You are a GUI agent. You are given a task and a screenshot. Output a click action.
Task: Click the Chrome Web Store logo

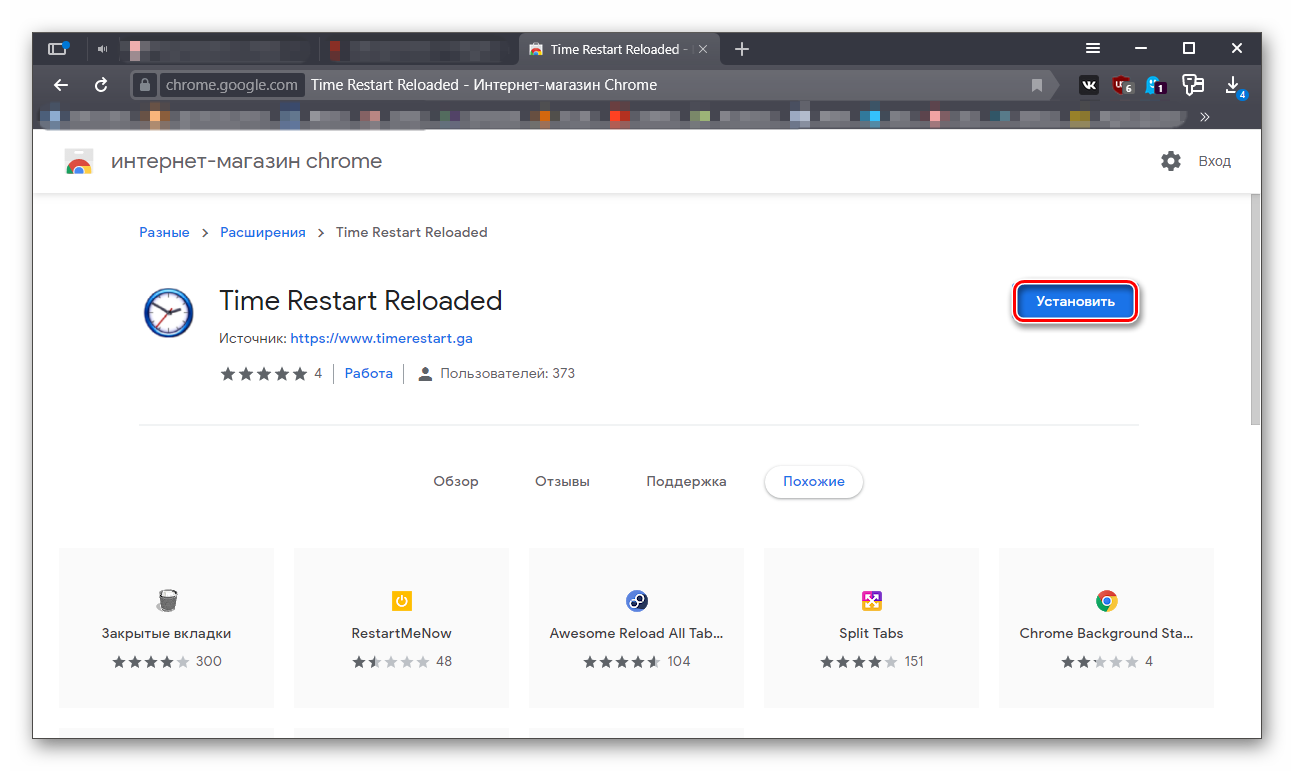[x=78, y=162]
